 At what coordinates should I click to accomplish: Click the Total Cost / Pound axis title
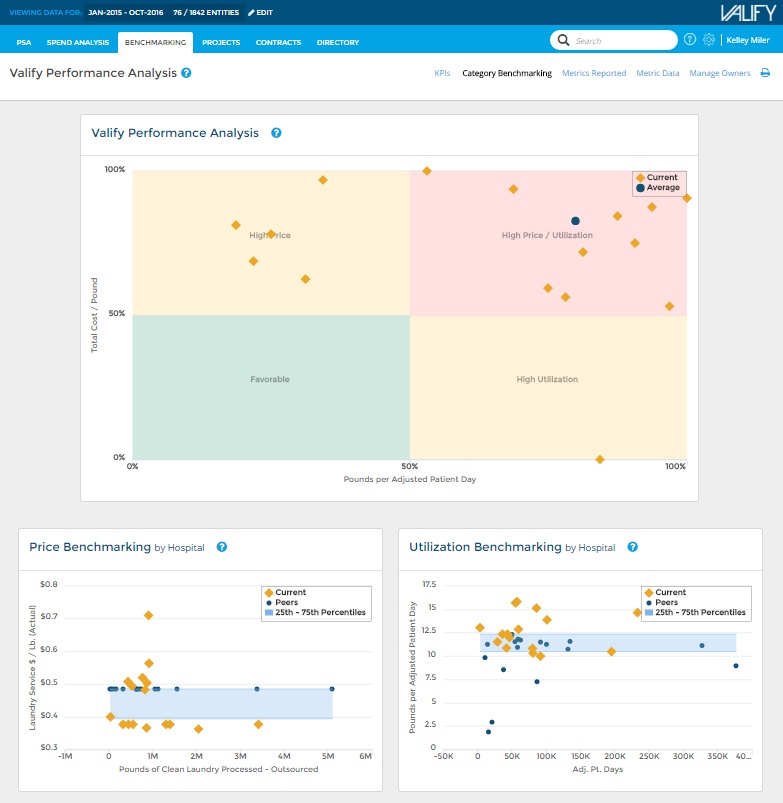[94, 315]
